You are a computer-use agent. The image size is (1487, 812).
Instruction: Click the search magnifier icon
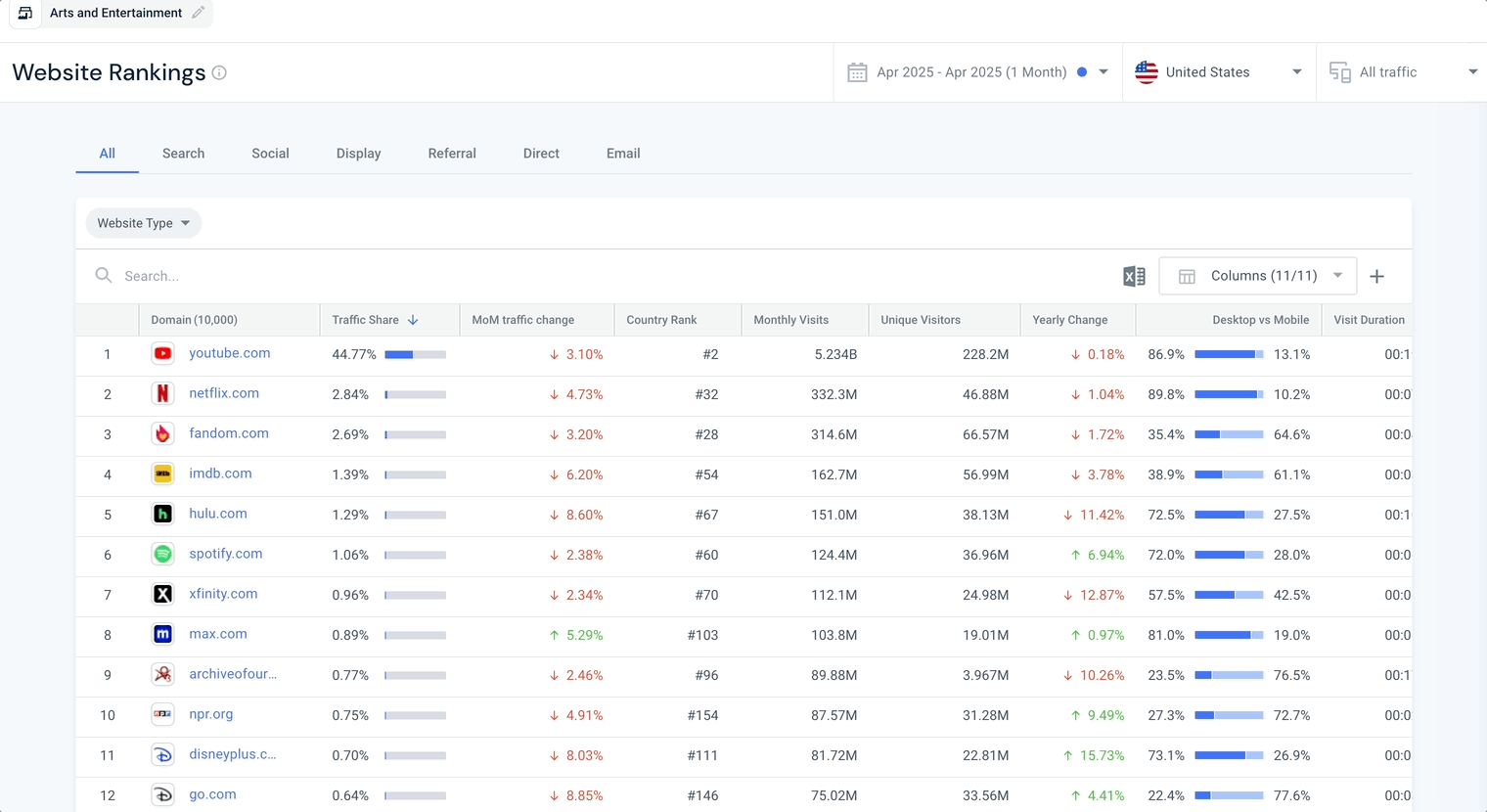click(104, 276)
